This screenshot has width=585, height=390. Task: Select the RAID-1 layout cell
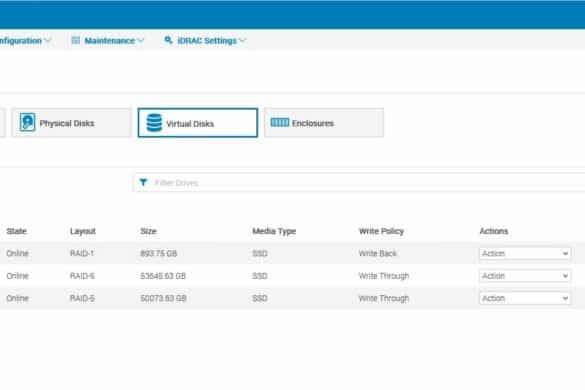click(82, 253)
